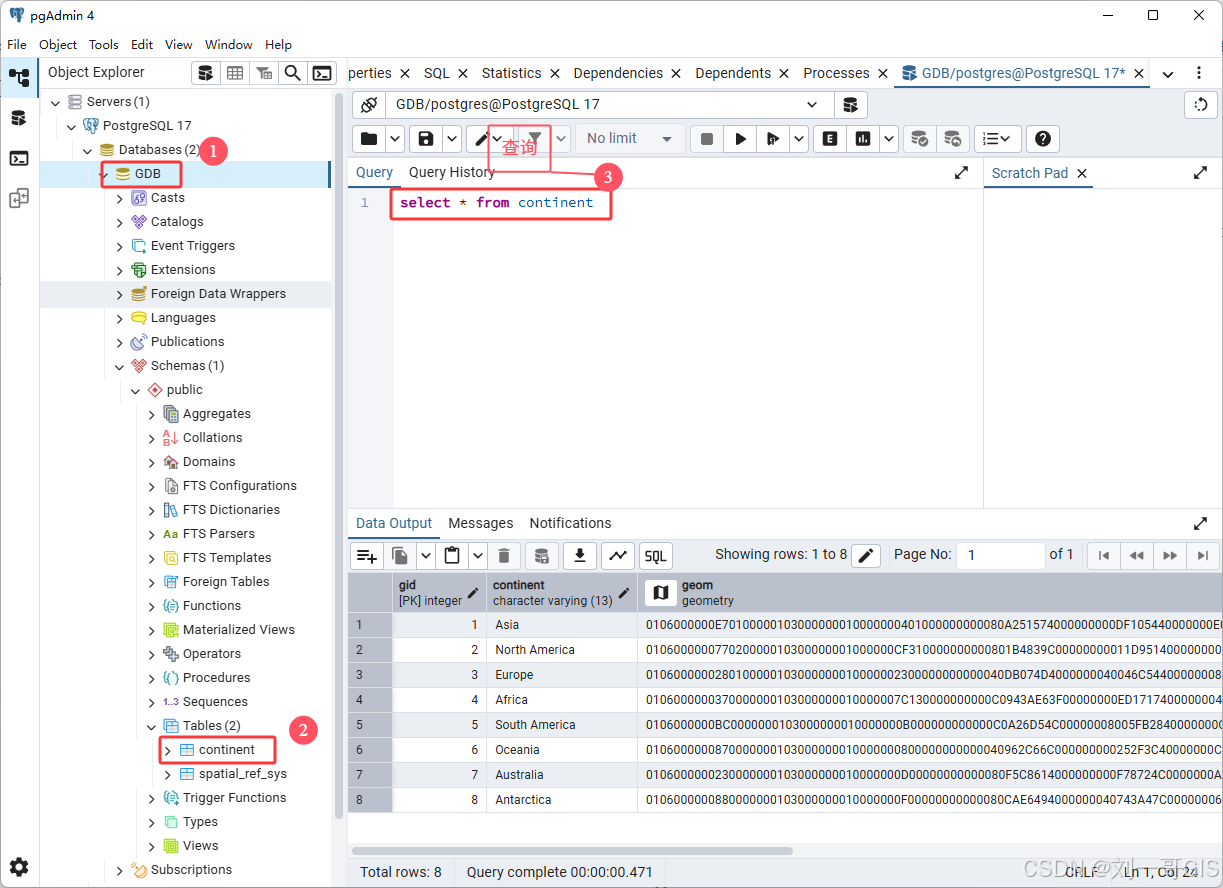
Task: Open the Query Tool from Object Explorer header
Action: pos(205,72)
